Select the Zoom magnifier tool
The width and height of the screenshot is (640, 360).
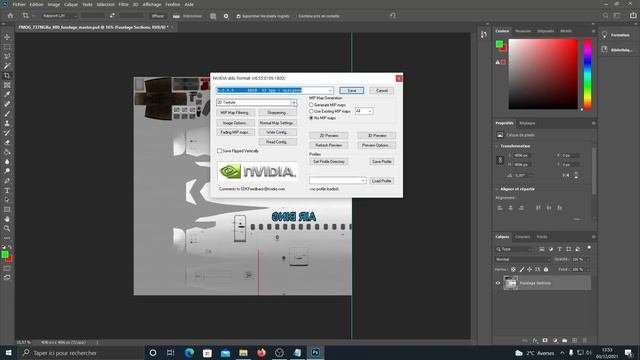coord(7,229)
